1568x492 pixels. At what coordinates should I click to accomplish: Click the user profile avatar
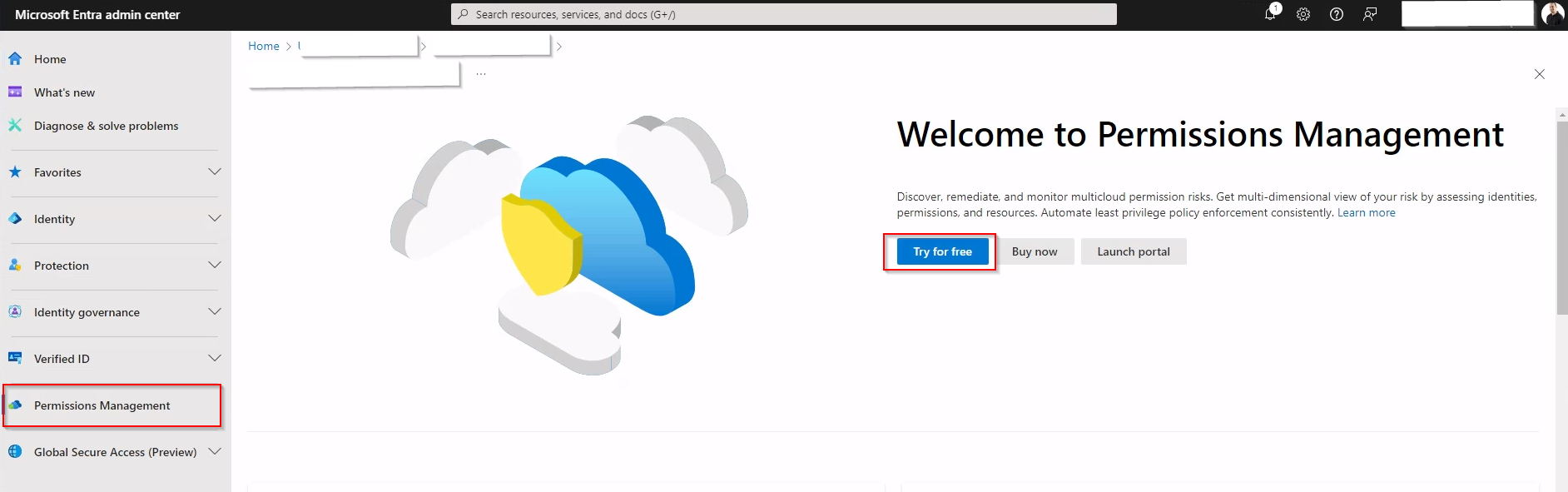click(1552, 14)
